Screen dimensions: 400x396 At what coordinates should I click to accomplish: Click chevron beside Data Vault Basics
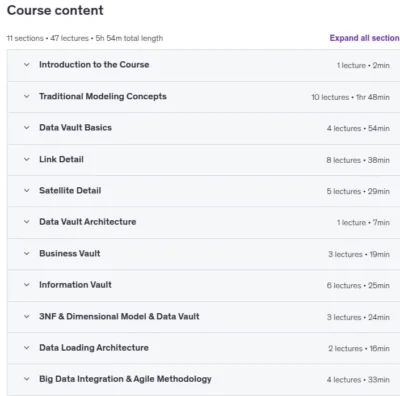[27, 128]
